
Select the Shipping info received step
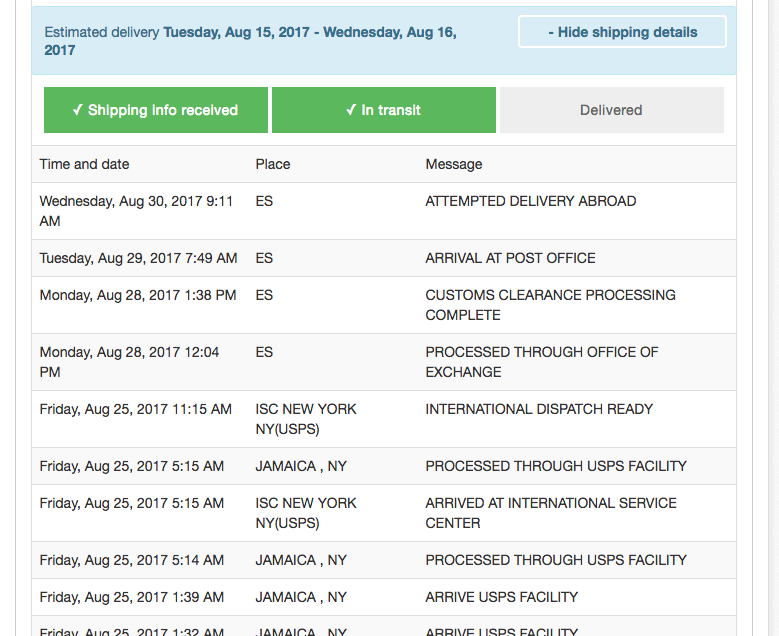pyautogui.click(x=156, y=110)
